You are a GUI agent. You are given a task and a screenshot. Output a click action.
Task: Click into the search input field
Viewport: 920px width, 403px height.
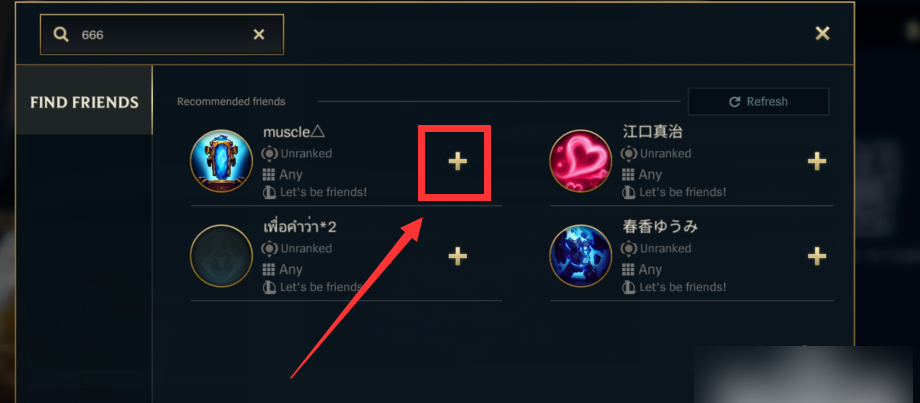click(x=161, y=35)
